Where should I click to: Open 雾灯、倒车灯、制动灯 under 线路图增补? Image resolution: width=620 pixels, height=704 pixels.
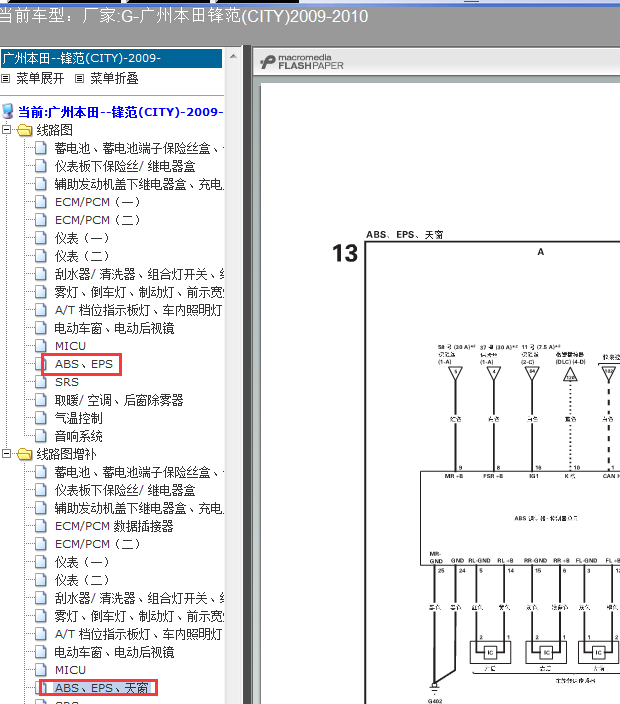click(x=139, y=616)
